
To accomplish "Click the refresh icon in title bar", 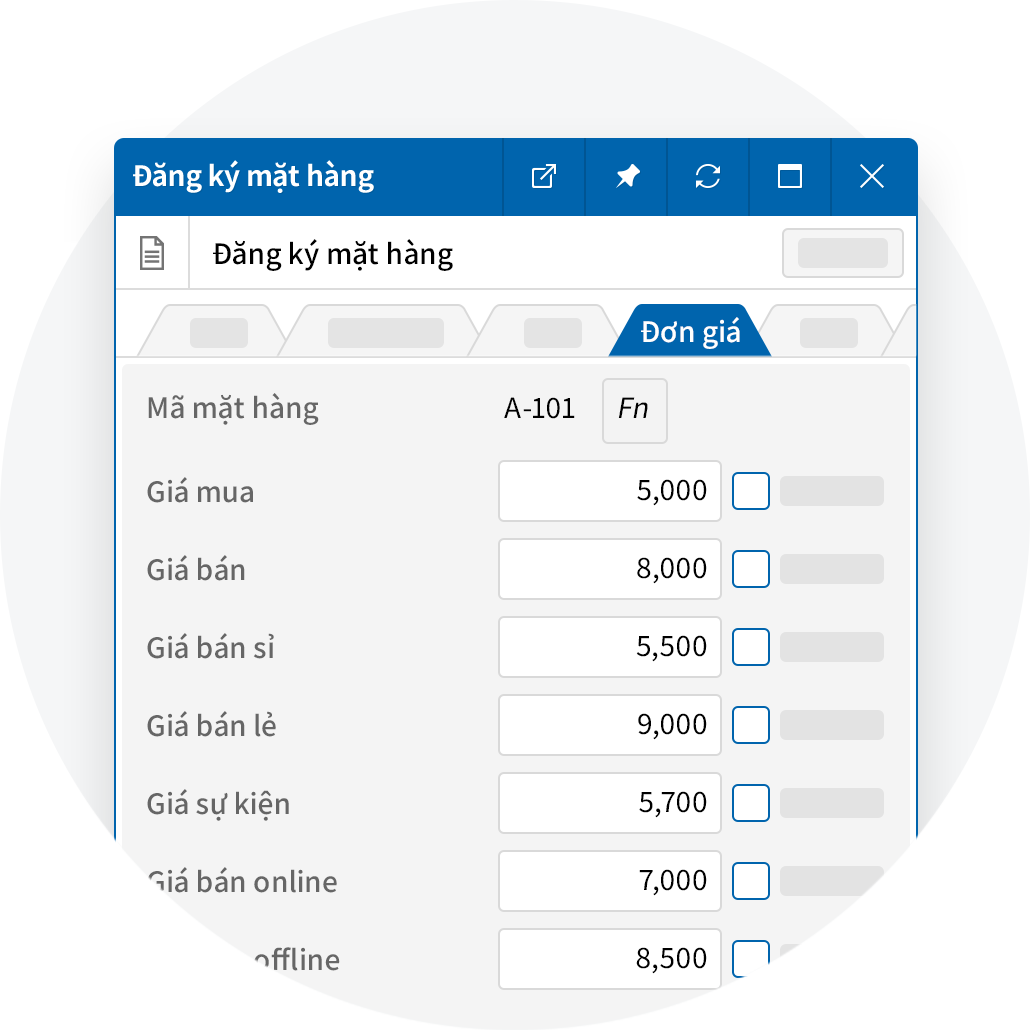I will (x=708, y=177).
